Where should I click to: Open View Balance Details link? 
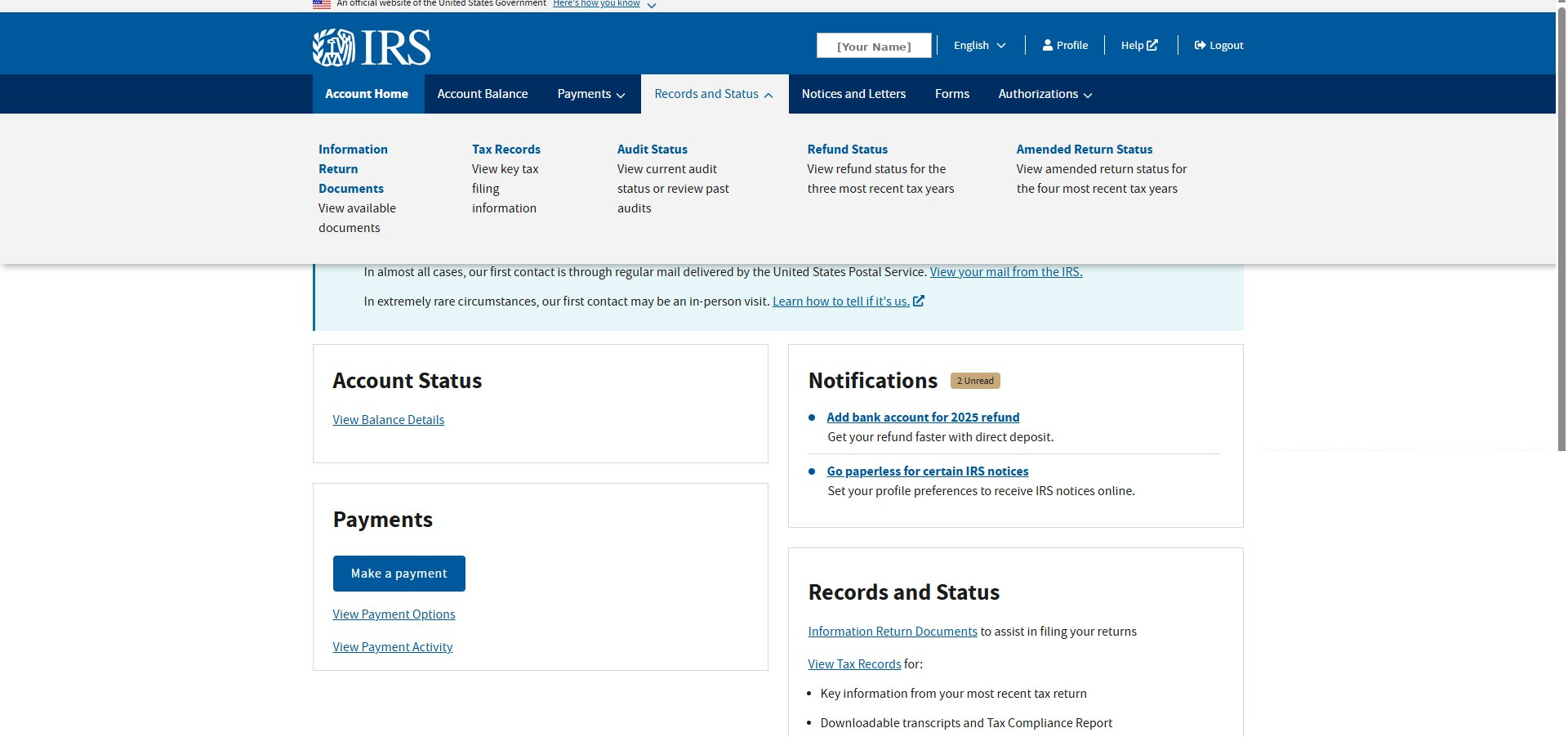pos(389,420)
